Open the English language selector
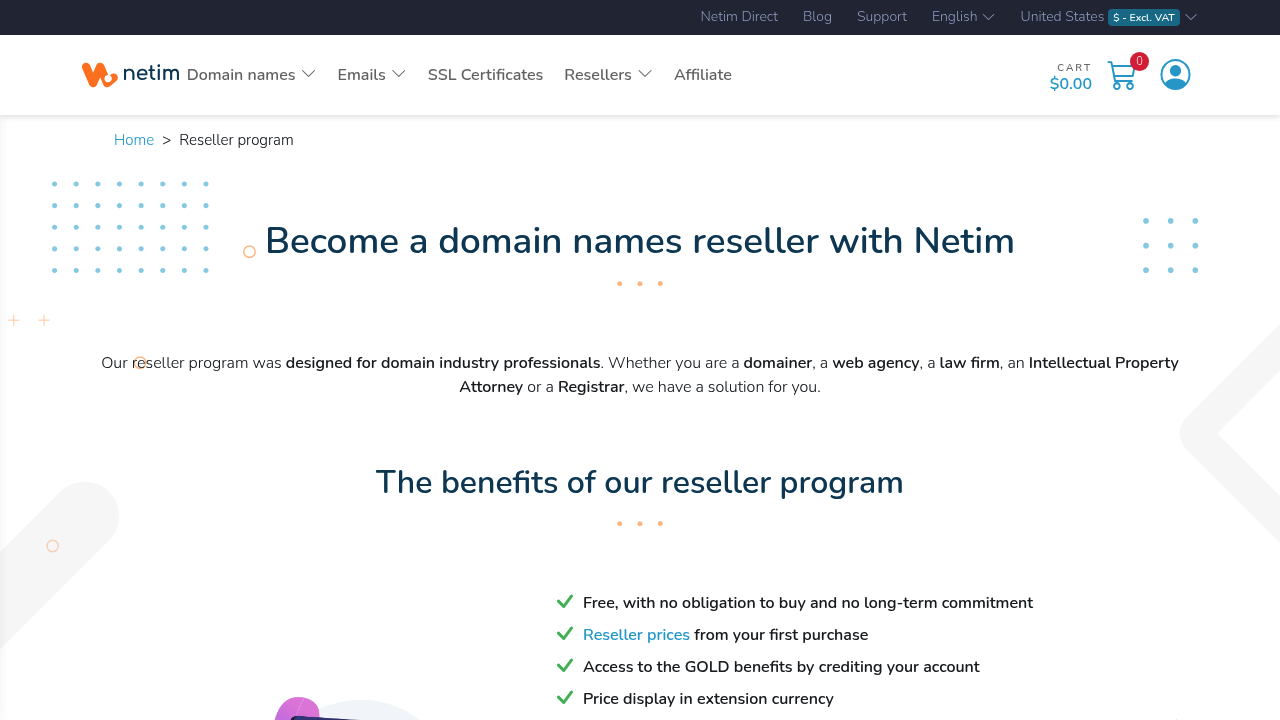 click(x=961, y=16)
